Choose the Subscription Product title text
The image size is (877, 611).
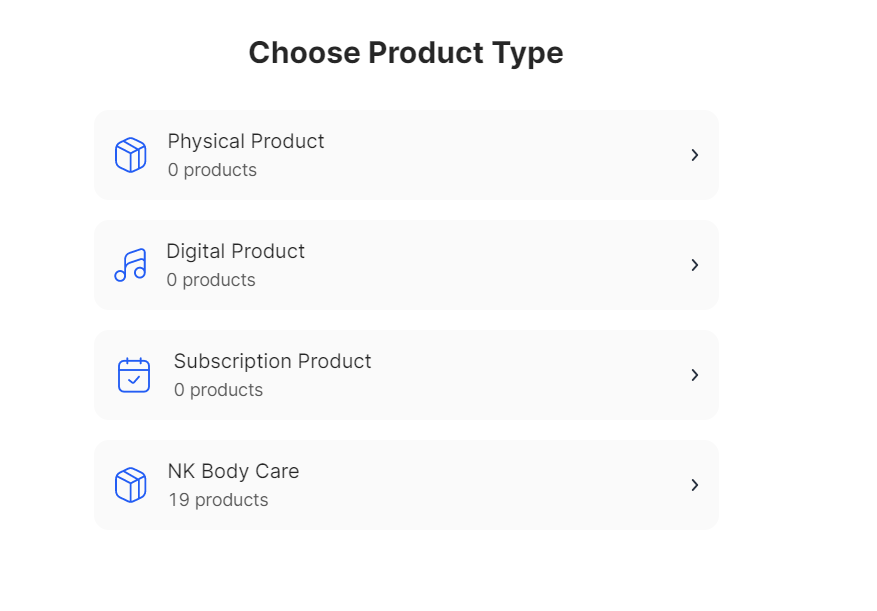[272, 361]
